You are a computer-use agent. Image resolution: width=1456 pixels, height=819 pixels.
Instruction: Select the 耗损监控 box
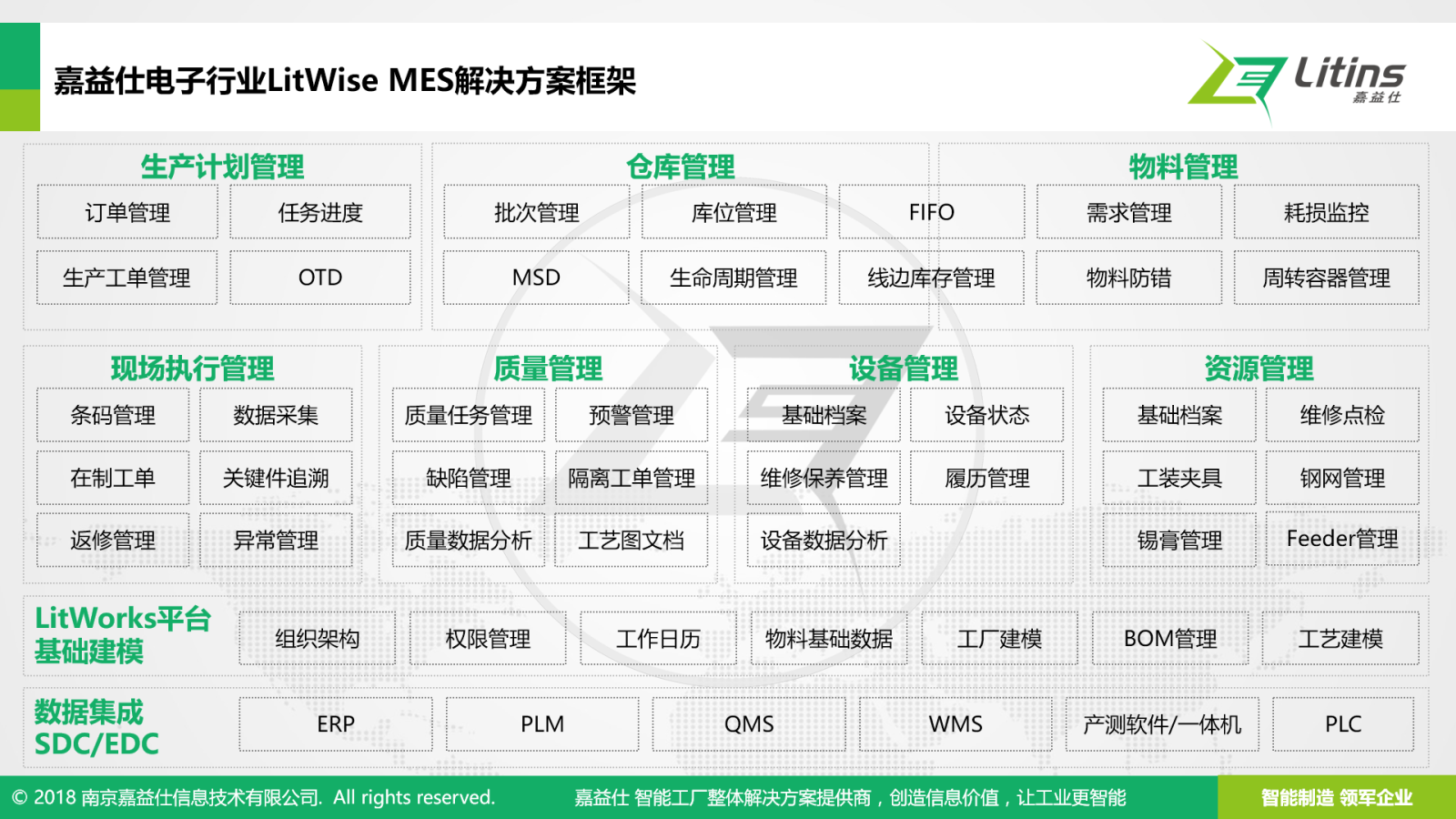(1327, 212)
